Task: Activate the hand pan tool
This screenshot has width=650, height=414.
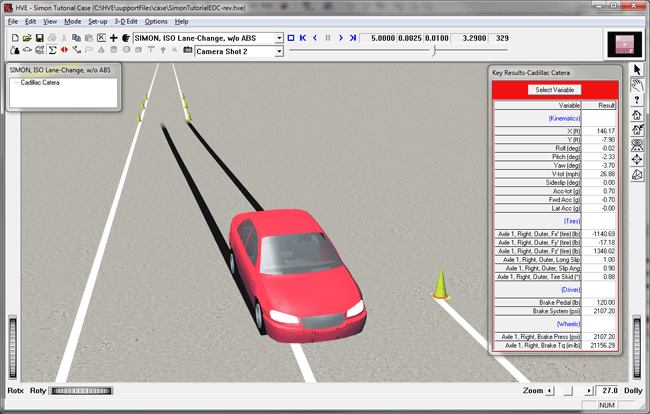Action: click(x=637, y=84)
